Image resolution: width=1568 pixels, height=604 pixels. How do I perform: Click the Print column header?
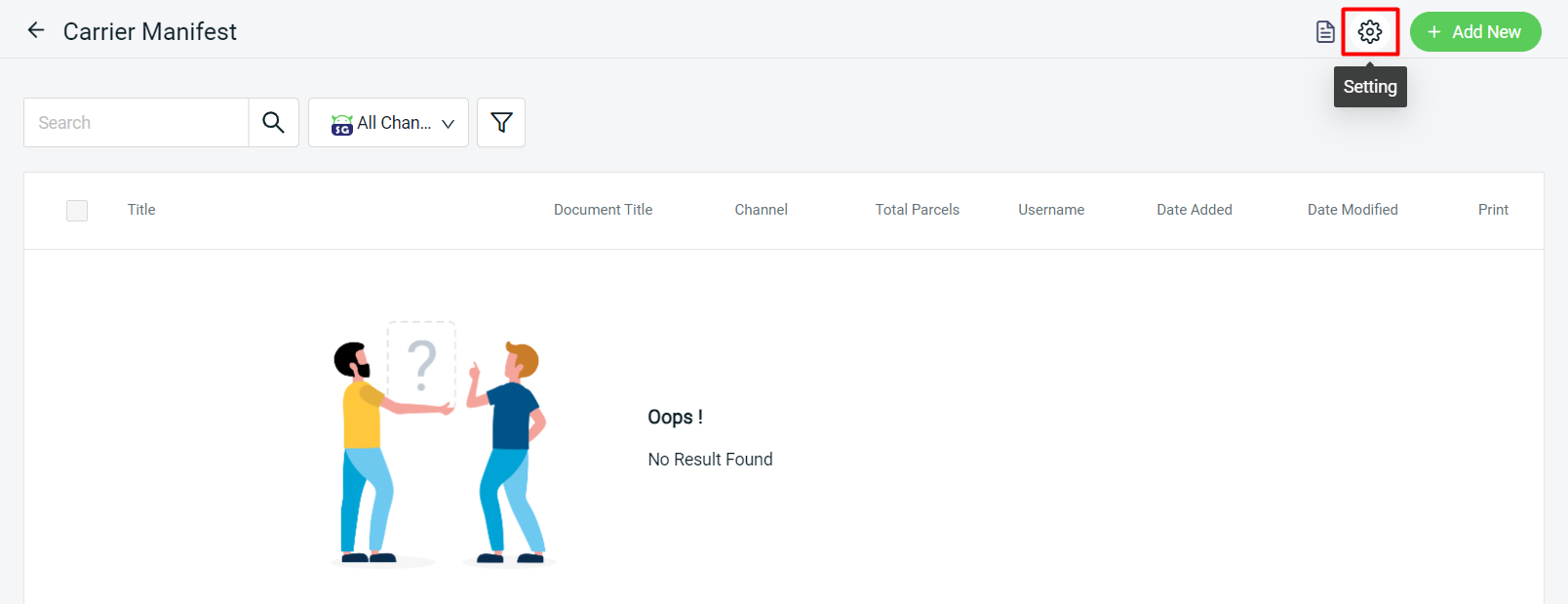(x=1492, y=210)
